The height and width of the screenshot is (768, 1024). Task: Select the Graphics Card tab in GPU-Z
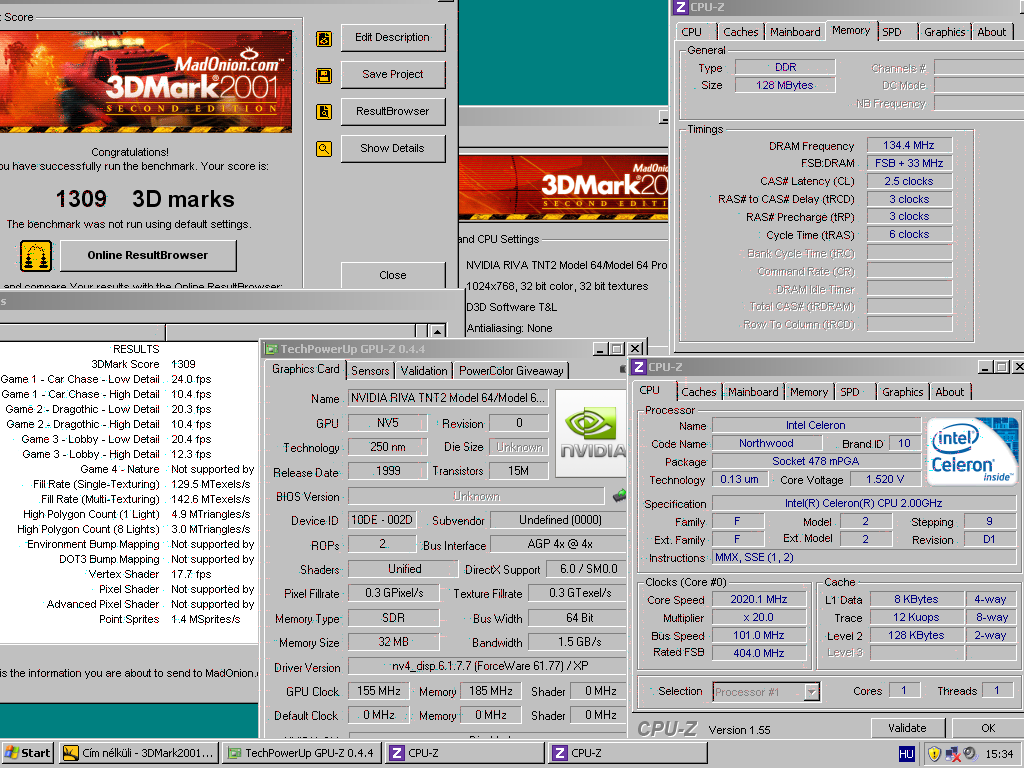pyautogui.click(x=306, y=370)
